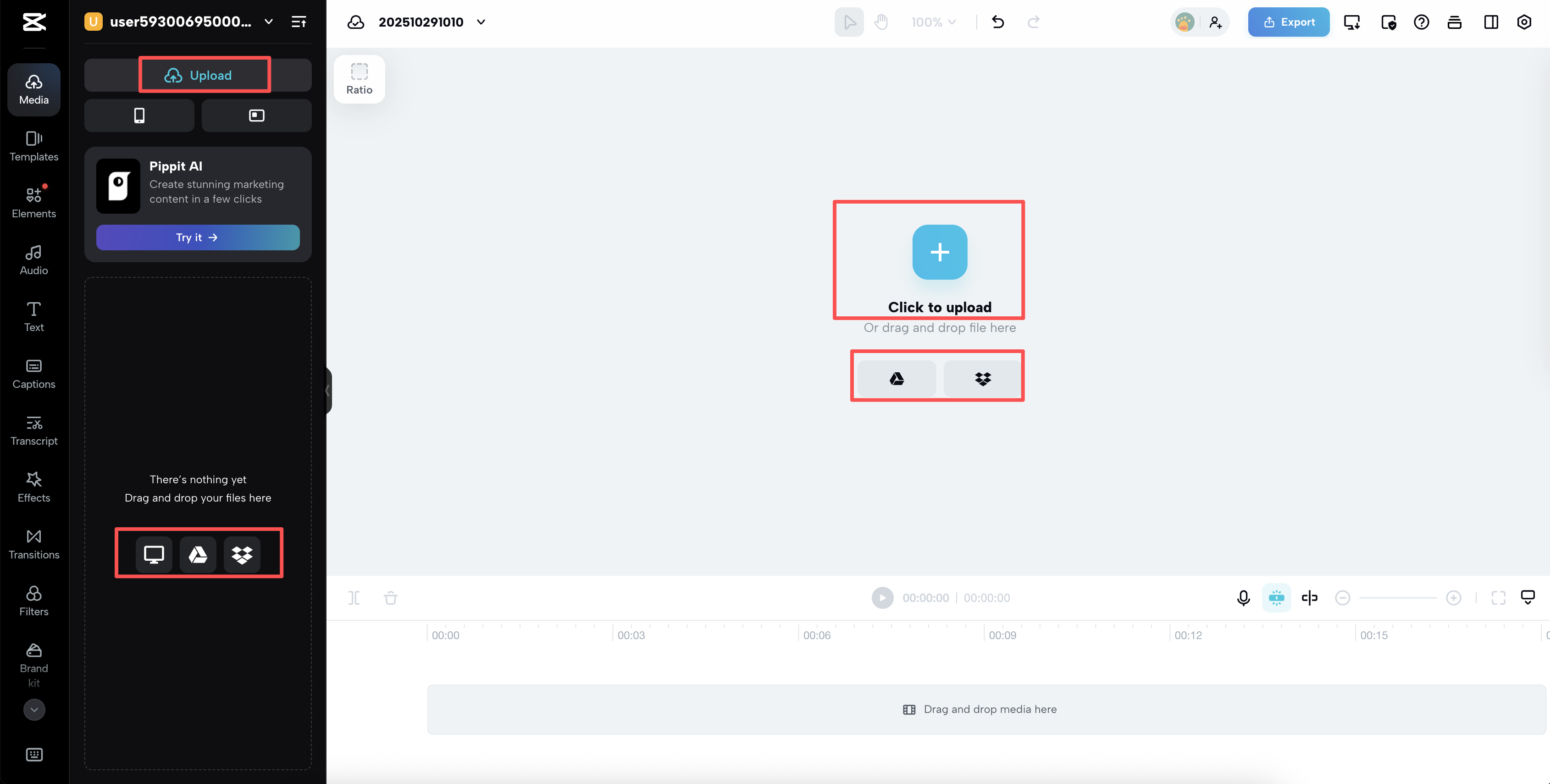Select the Text tool in the sidebar
Viewport: 1550px width, 784px height.
click(x=33, y=316)
